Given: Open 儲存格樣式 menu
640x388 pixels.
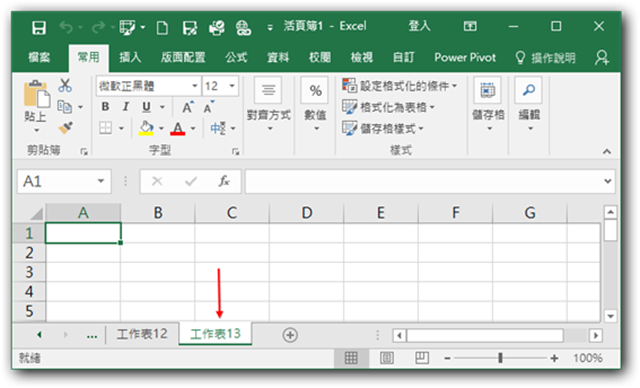Looking at the screenshot, I should [x=382, y=129].
